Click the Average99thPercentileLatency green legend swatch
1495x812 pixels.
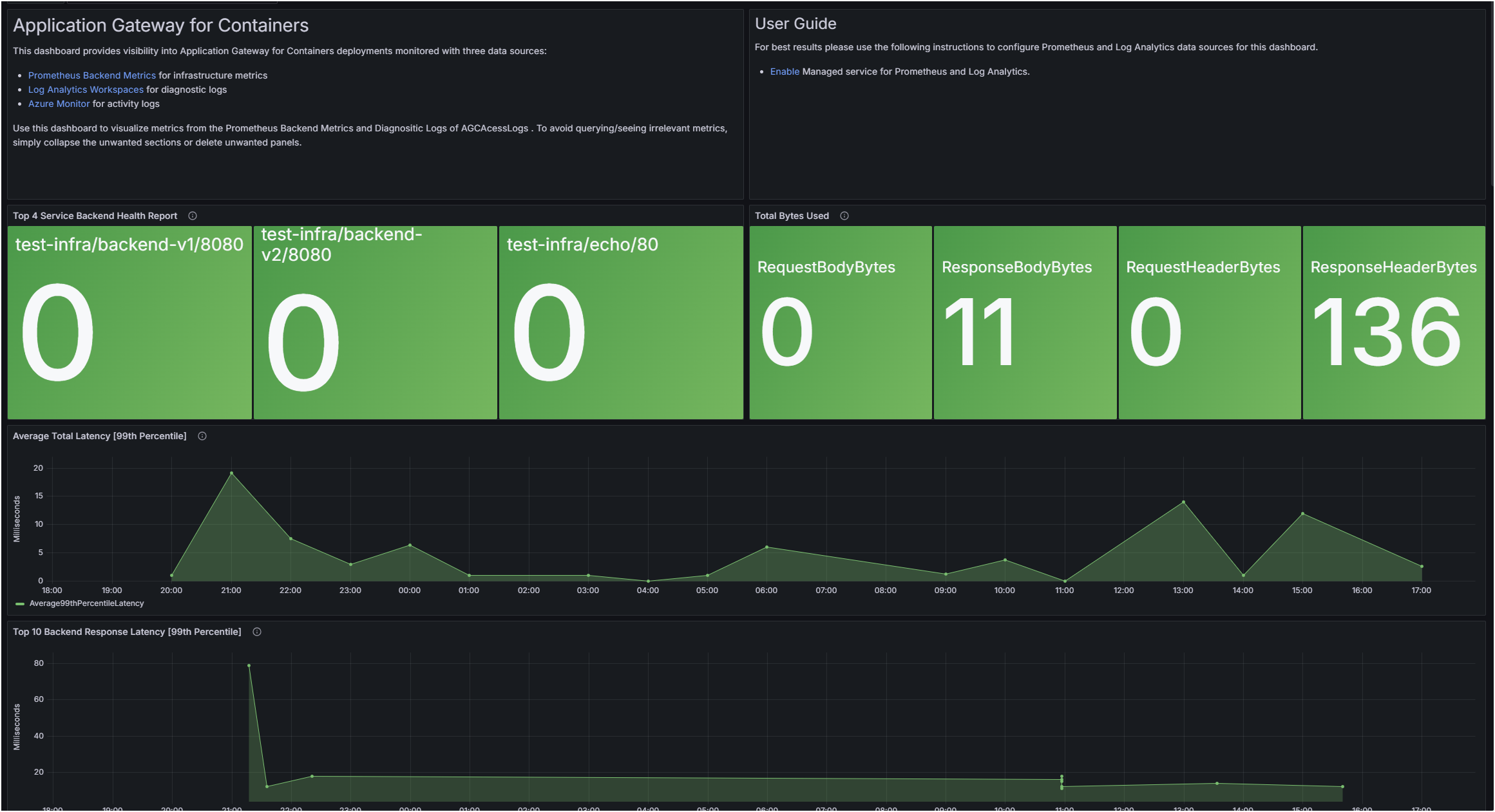(20, 604)
